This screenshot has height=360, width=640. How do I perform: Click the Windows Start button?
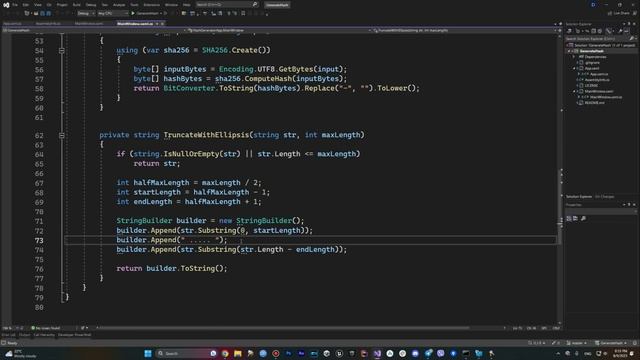point(148,353)
